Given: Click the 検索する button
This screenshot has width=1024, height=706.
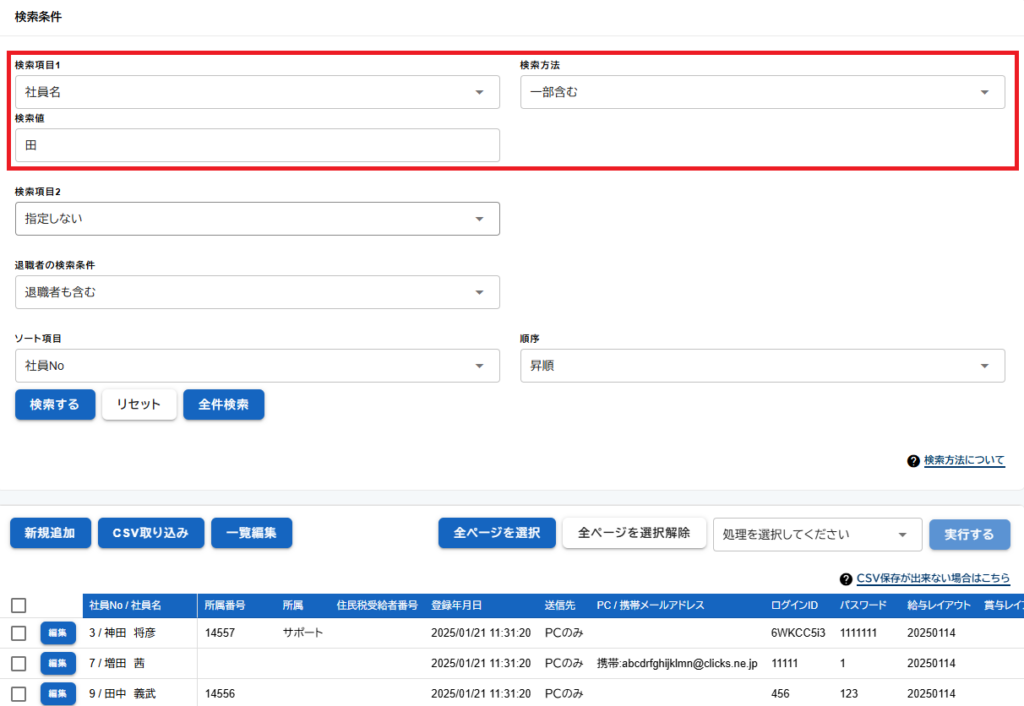Looking at the screenshot, I should pyautogui.click(x=55, y=405).
